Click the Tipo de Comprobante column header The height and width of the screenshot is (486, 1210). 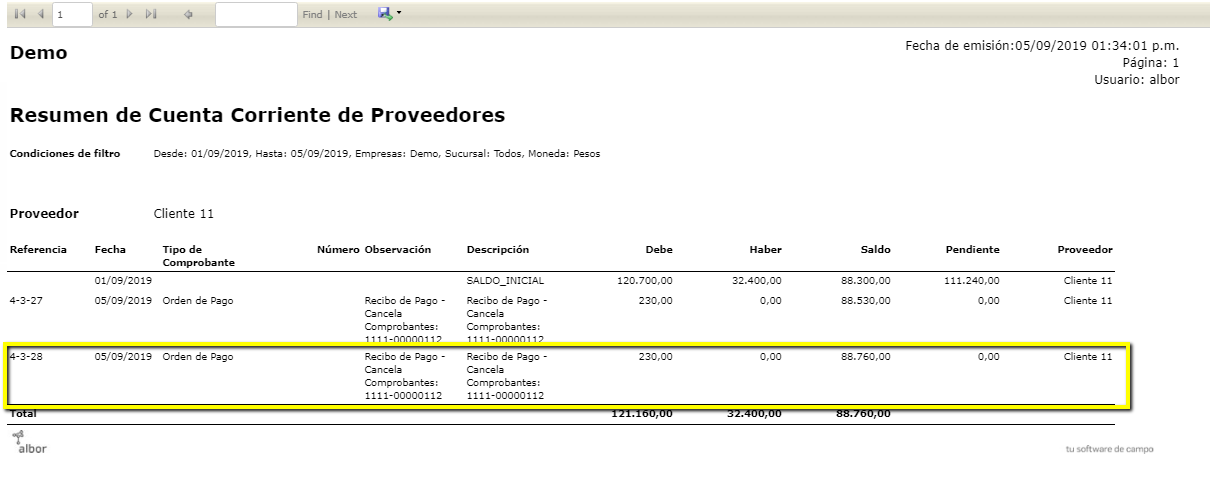coord(198,255)
